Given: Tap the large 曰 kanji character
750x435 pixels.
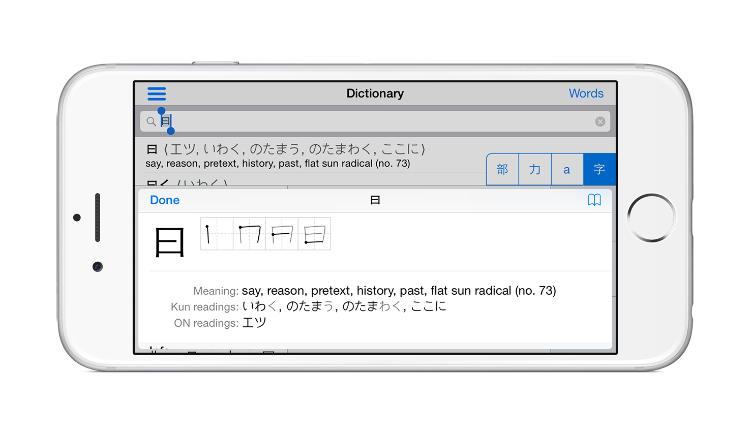Looking at the screenshot, I should tap(169, 243).
